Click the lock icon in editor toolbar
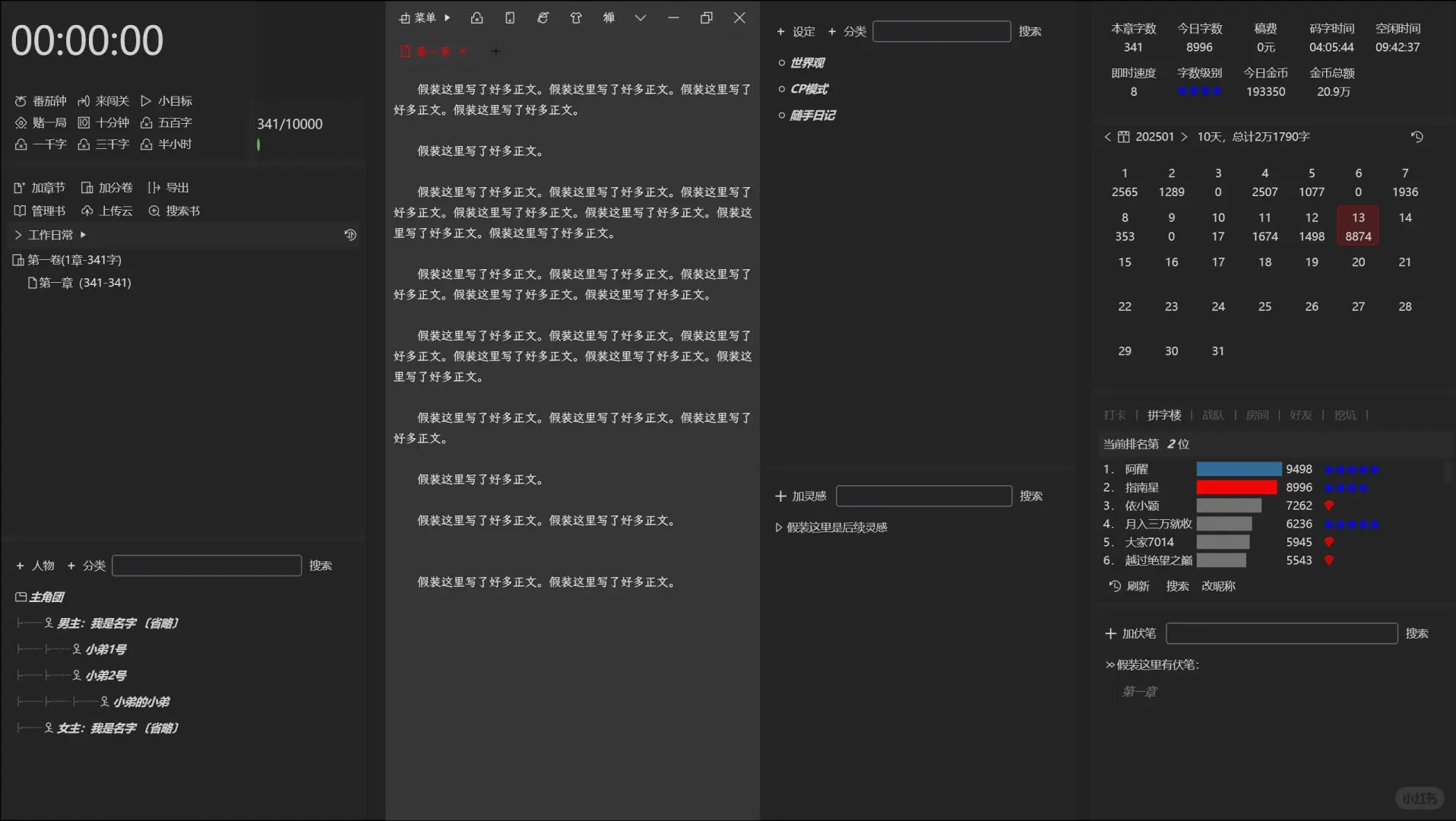Viewport: 1456px width, 821px height. 477,17
